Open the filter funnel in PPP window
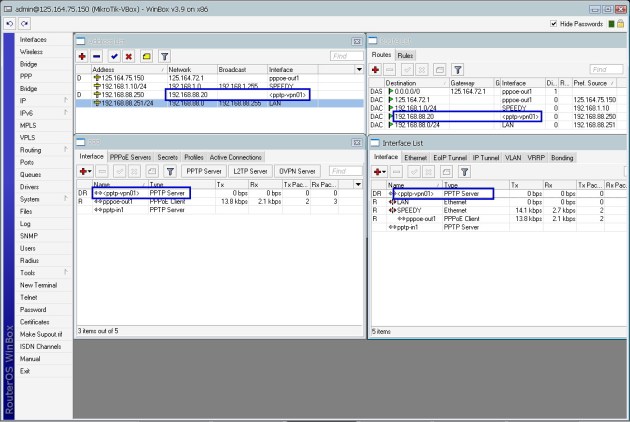This screenshot has width=630, height=422. tap(170, 172)
